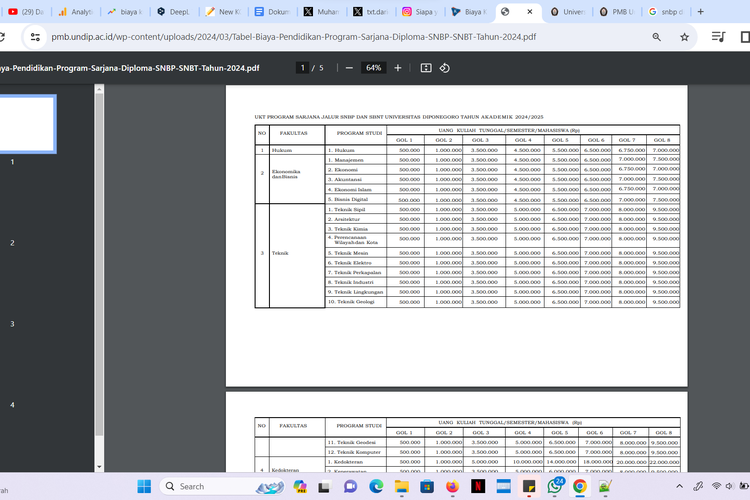
Task: Bookmark this page with the star icon
Action: 684,37
